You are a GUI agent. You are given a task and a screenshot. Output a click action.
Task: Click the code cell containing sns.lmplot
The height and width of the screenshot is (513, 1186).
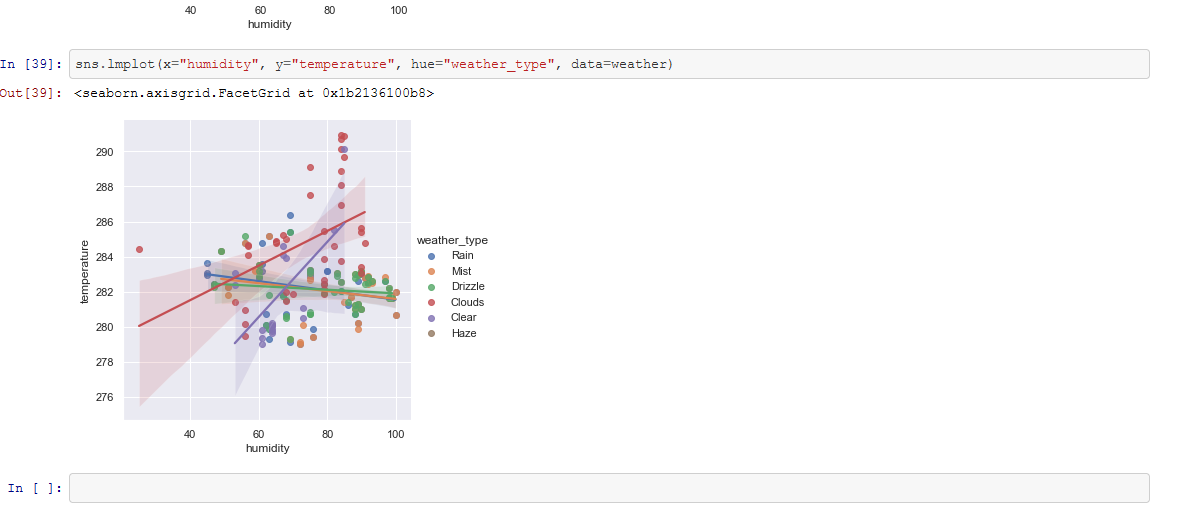[x=609, y=64]
